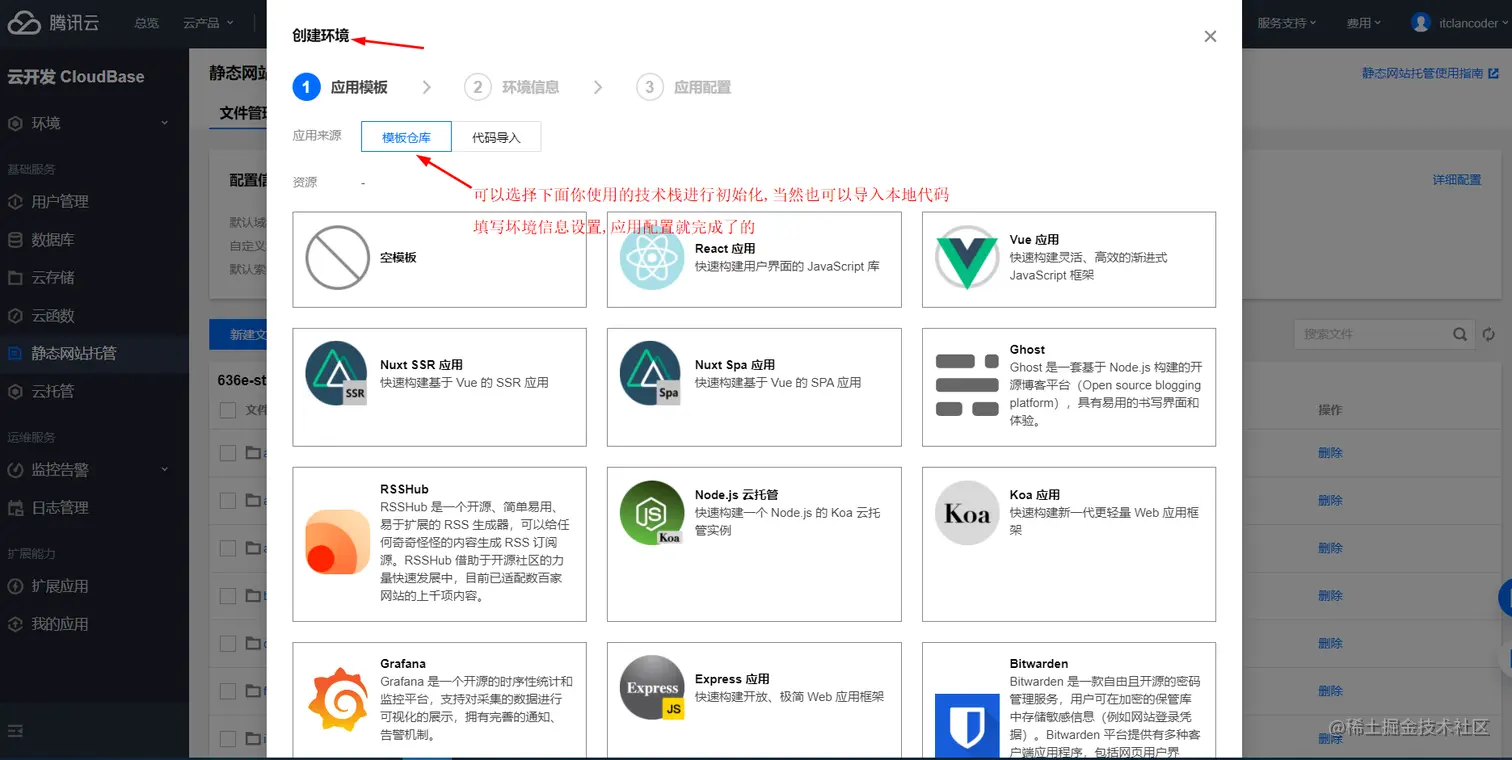The image size is (1512, 760).
Task: Click the Nuxt SSR 应用 logo
Action: click(x=337, y=373)
